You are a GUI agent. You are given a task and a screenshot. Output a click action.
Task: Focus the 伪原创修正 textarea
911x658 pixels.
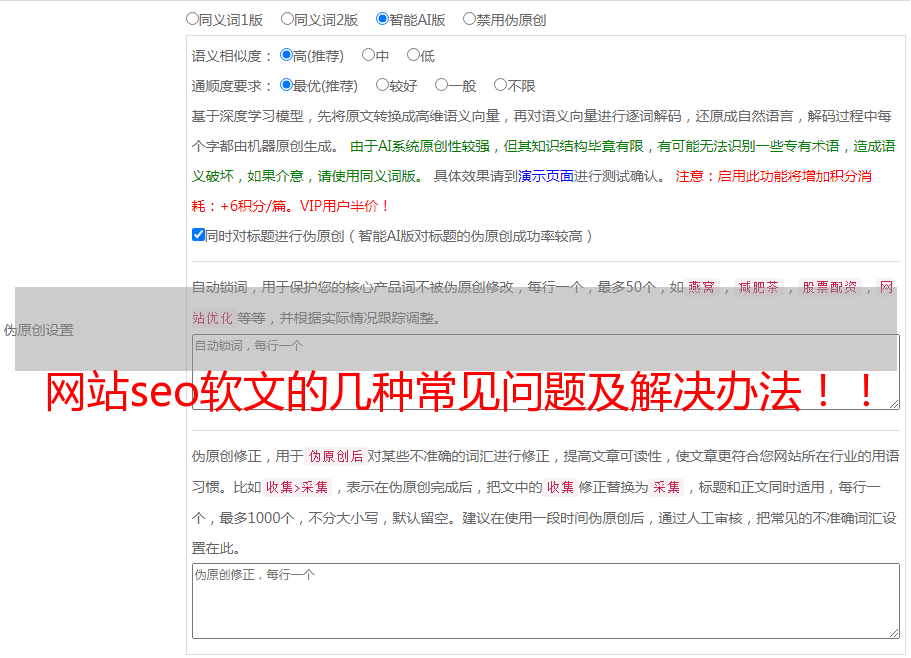(x=546, y=601)
